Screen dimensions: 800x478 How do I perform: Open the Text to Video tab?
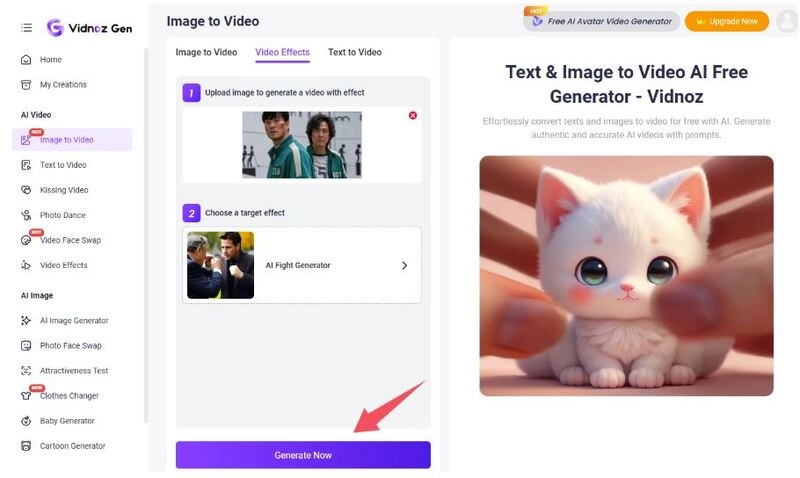(x=355, y=52)
